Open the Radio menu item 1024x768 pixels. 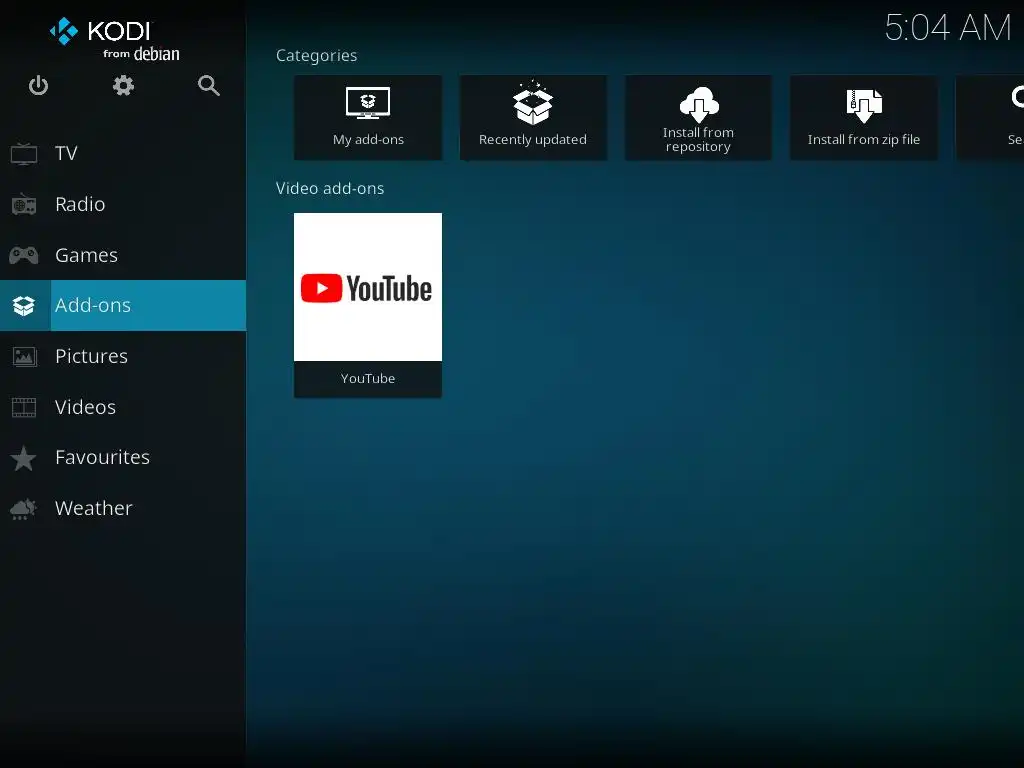tap(123, 204)
